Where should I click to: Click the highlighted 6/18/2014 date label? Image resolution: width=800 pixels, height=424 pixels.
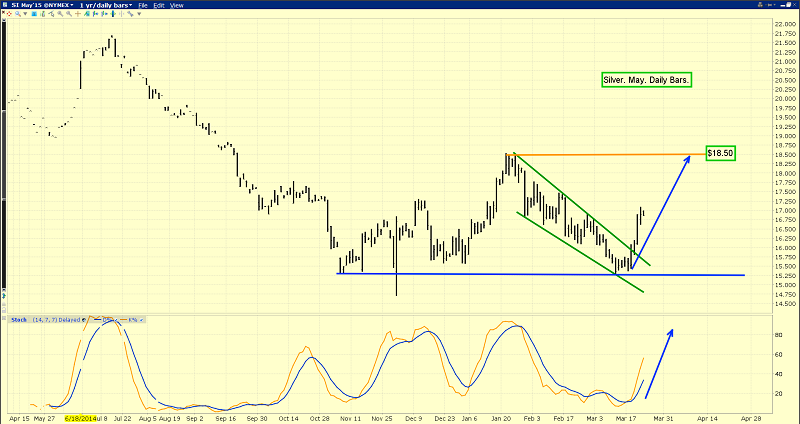(79, 417)
